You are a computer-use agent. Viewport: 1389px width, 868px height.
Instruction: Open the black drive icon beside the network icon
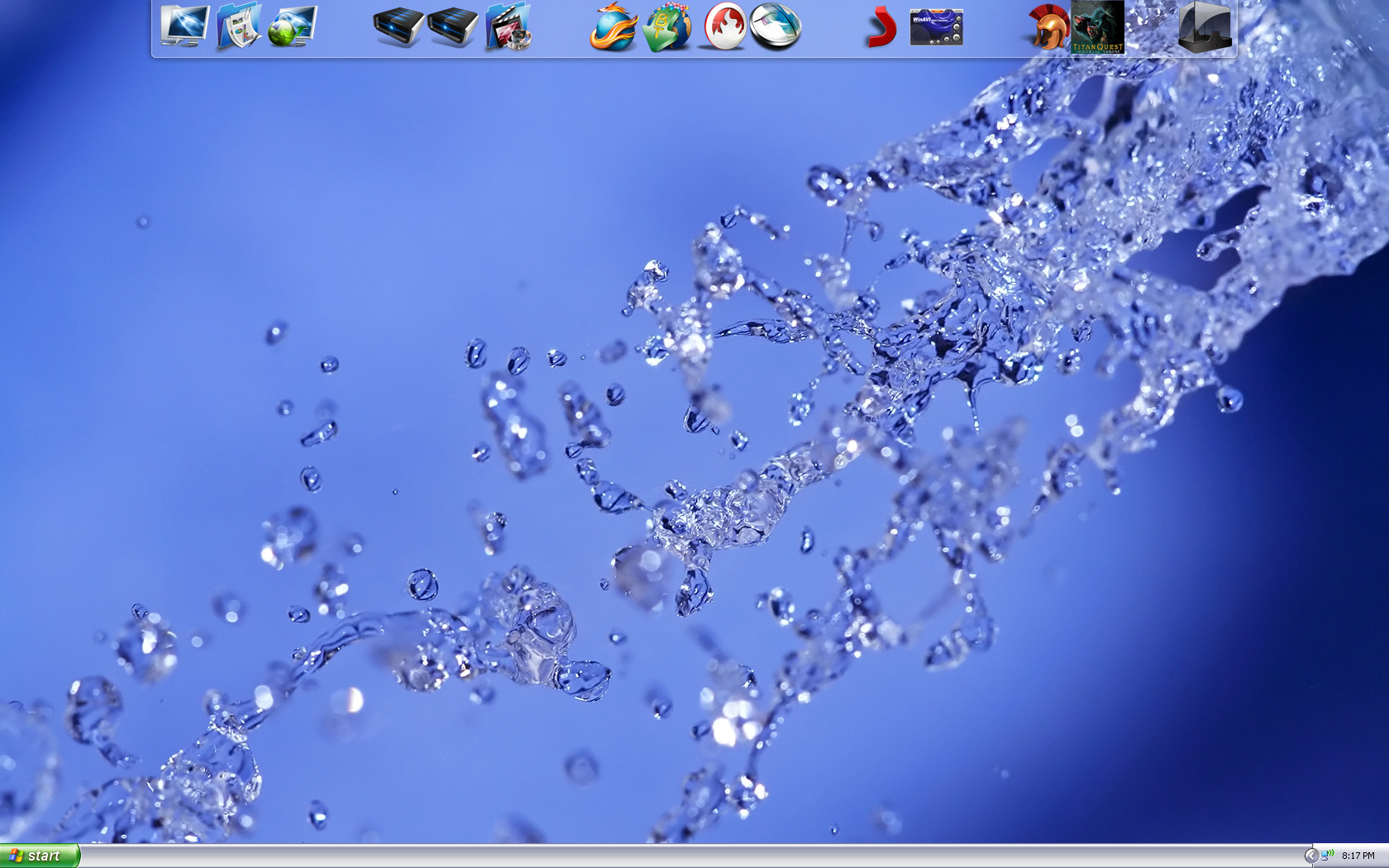[399, 26]
